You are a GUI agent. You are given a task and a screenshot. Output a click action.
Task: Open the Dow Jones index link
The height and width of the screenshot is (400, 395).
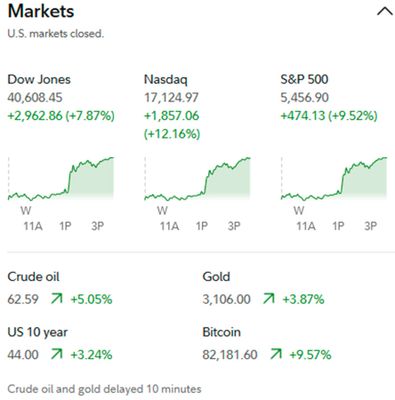click(x=39, y=79)
